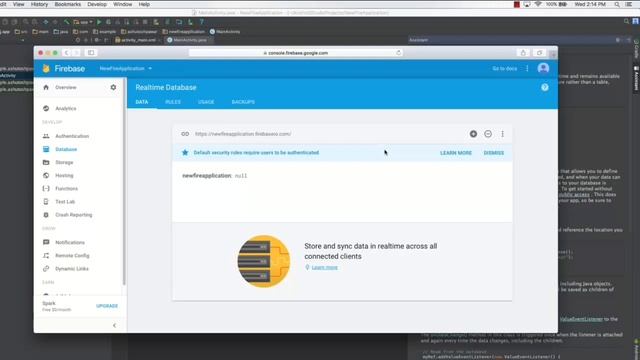Click the Crash Reporting bug icon

46,215
